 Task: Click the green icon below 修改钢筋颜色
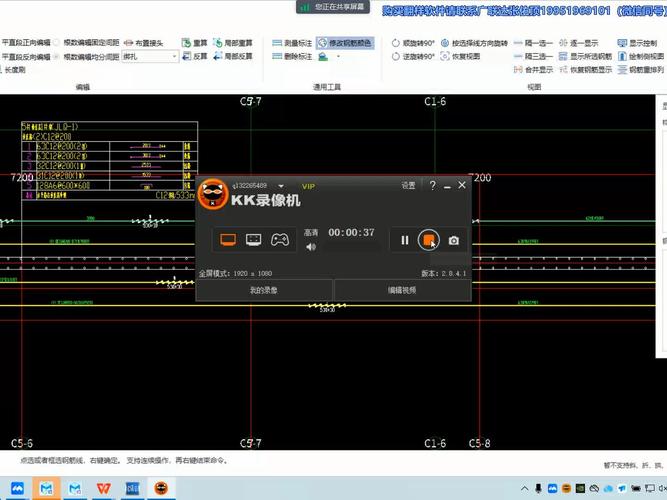pos(323,57)
